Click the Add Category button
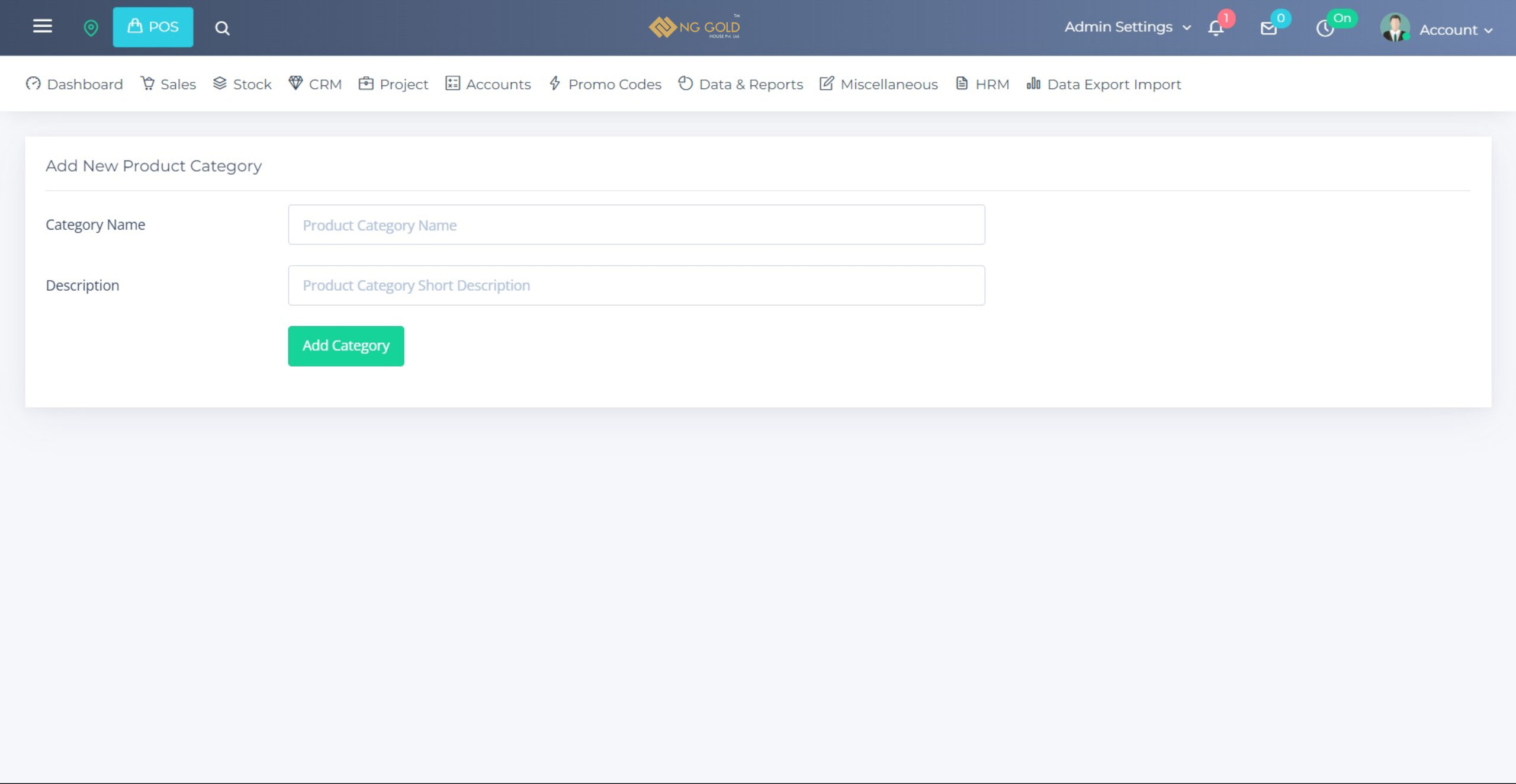1516x784 pixels. [x=346, y=345]
